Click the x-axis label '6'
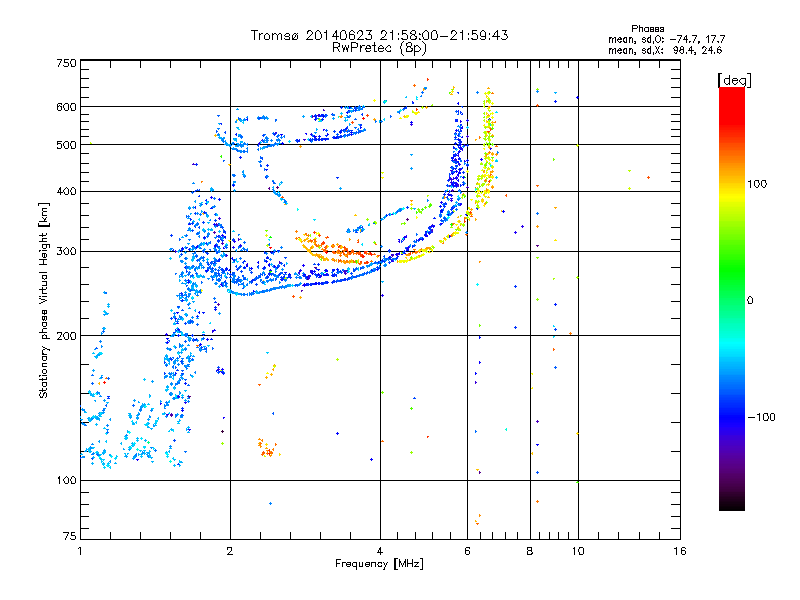Viewport: 800px width, 600px height. [467, 551]
